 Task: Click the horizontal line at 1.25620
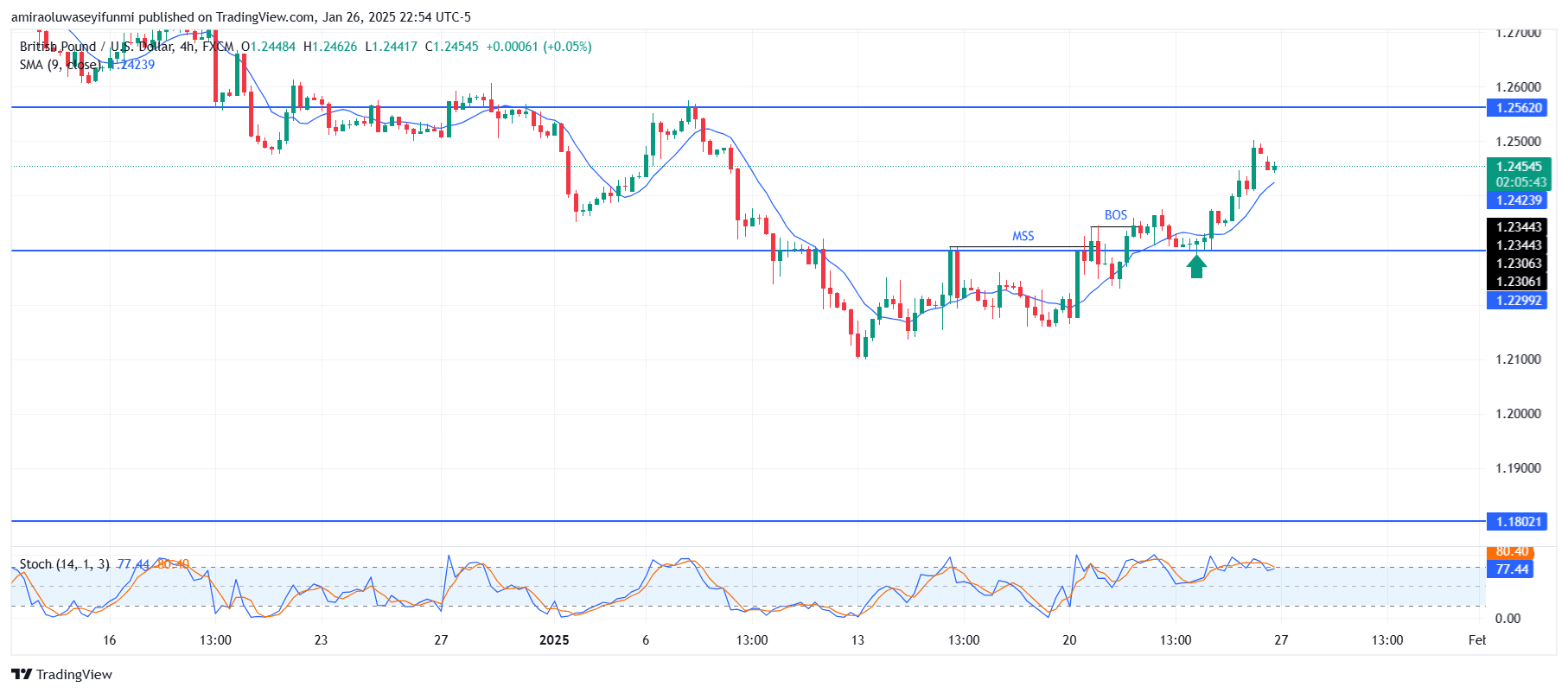(x=748, y=107)
